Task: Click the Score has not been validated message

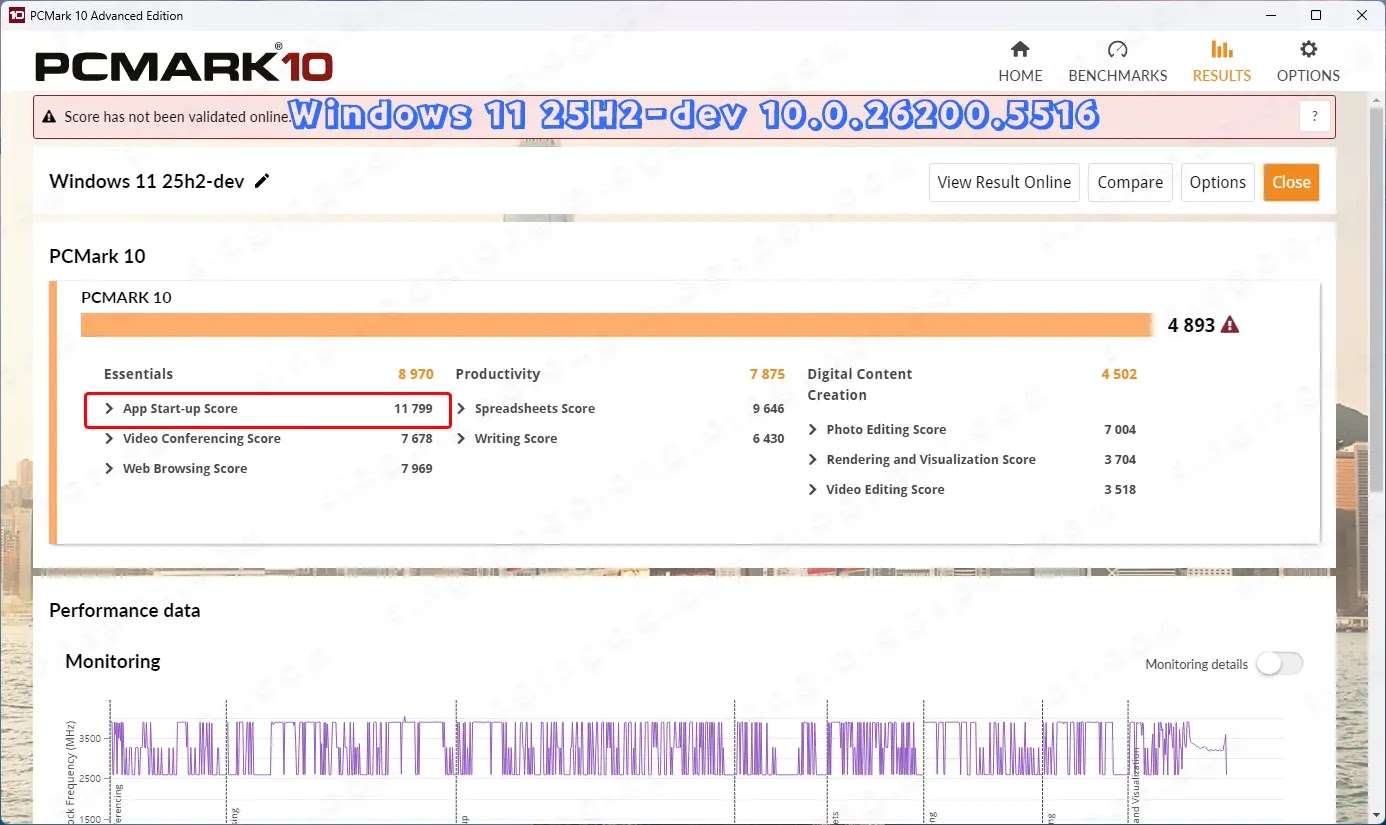Action: coord(178,117)
